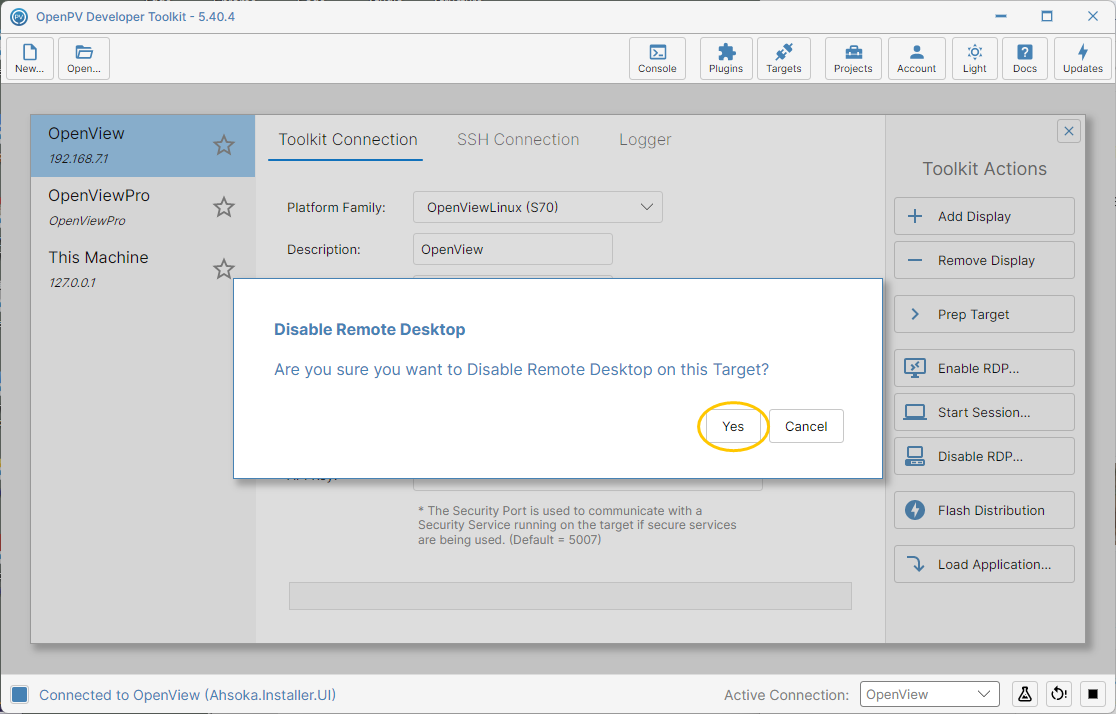Toggle the Light theme icon
This screenshot has height=714, width=1116.
(974, 58)
